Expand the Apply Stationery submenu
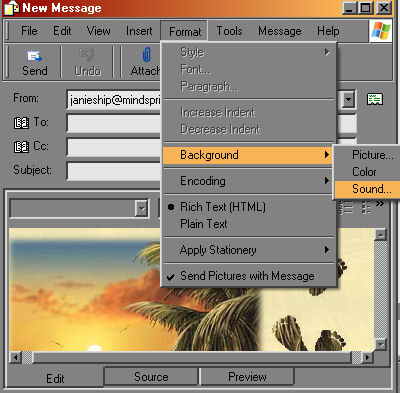Screen dimensions: 400x393 click(x=249, y=250)
